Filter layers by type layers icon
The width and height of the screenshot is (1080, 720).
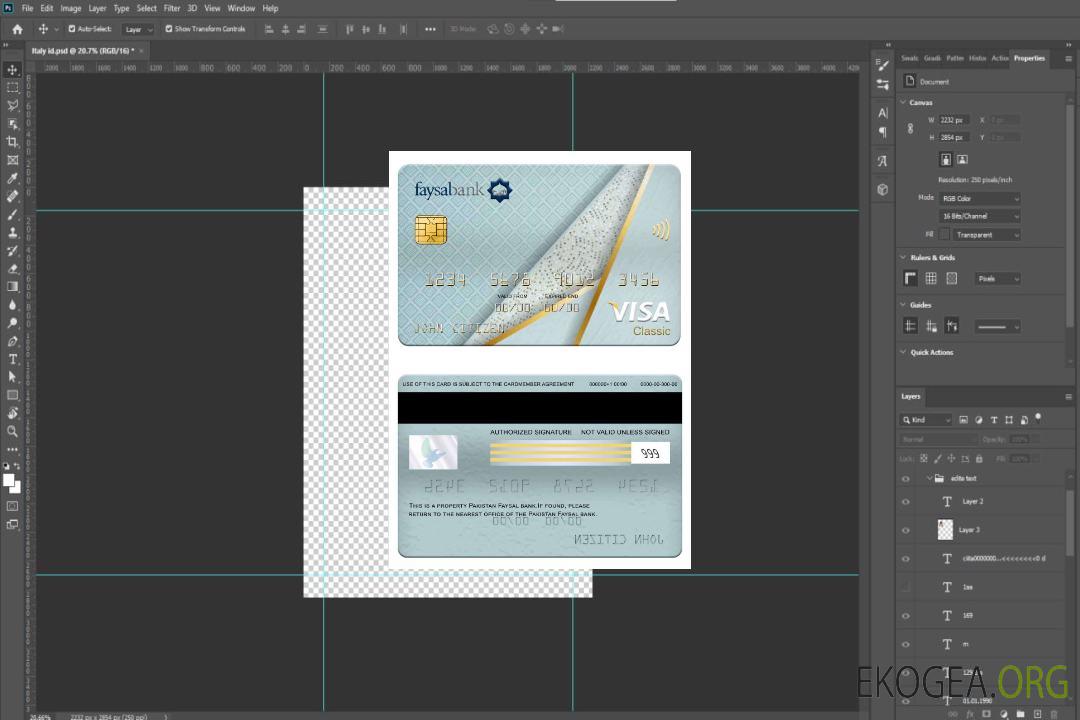pos(994,420)
